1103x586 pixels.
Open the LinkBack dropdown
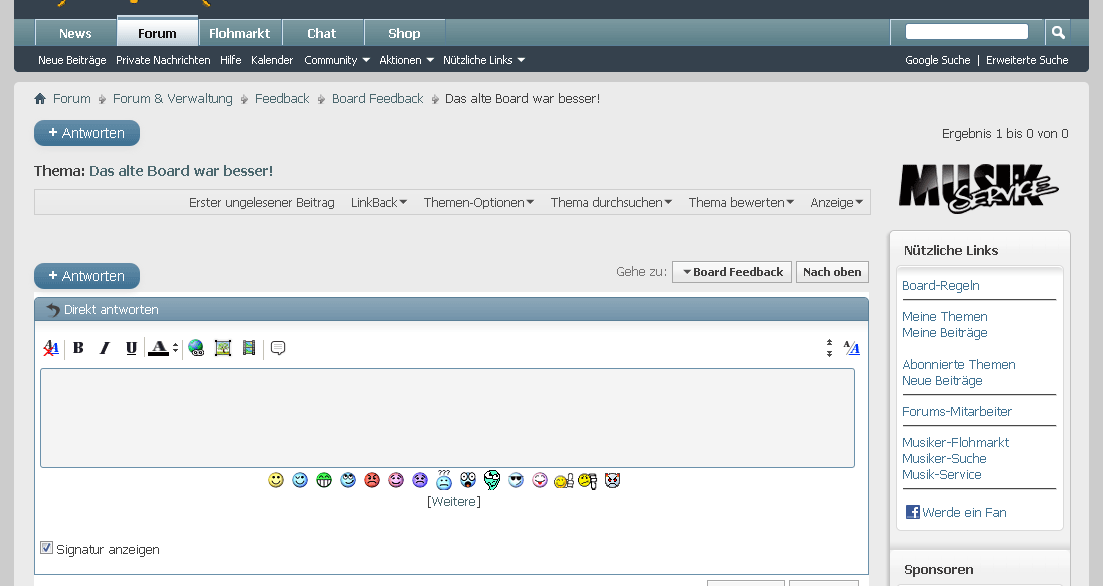click(378, 203)
